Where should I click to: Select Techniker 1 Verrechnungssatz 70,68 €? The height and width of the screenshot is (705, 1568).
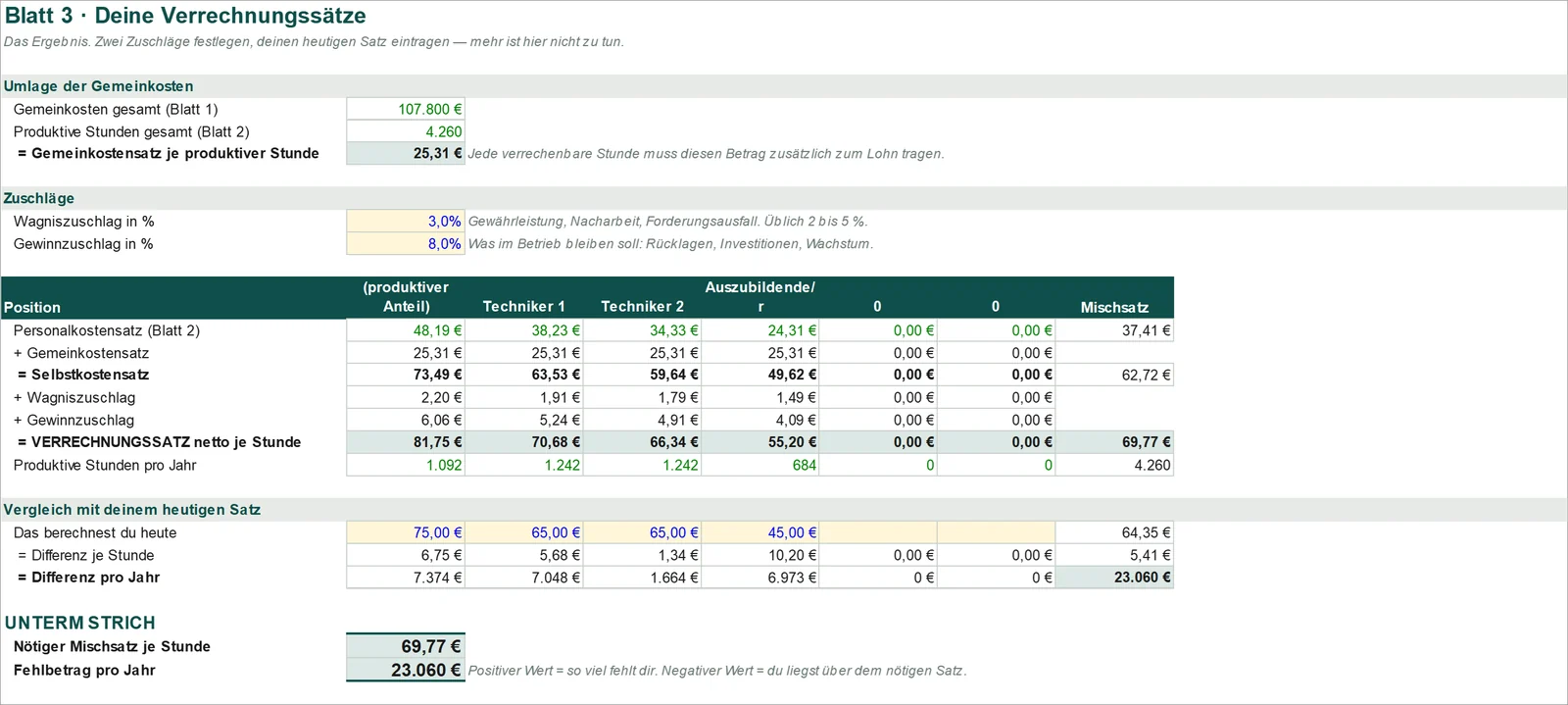(524, 442)
